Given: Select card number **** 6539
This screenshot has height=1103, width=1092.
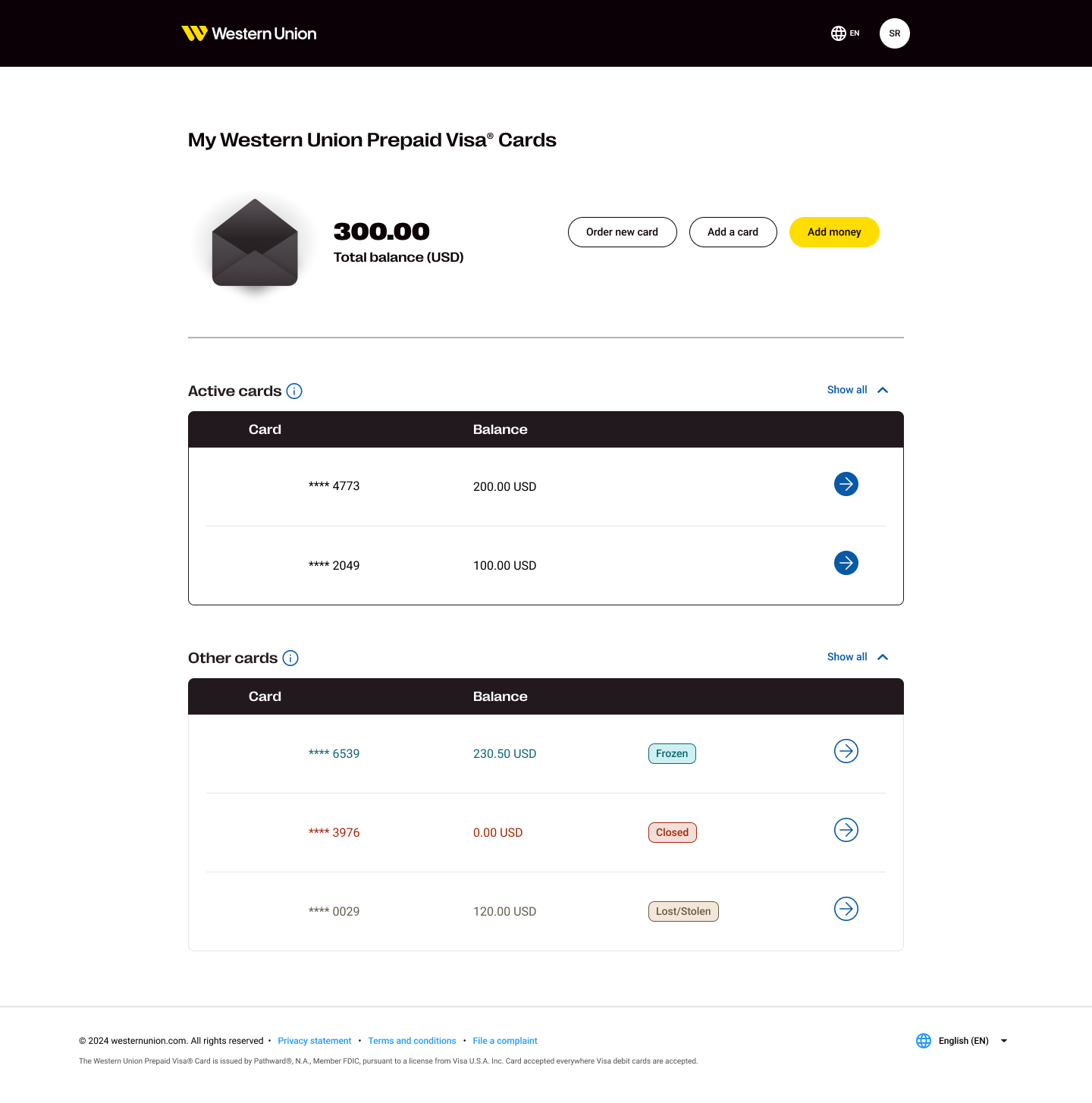Looking at the screenshot, I should pyautogui.click(x=334, y=754).
